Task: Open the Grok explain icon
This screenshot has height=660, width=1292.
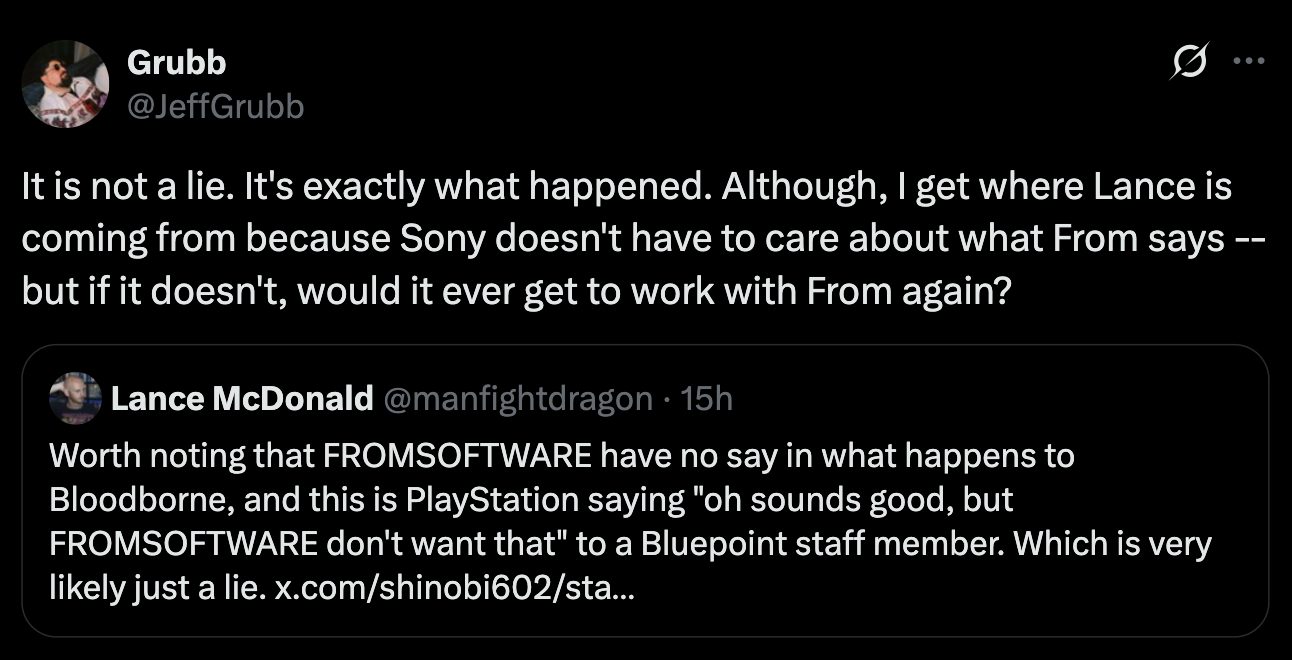Action: [x=1193, y=61]
